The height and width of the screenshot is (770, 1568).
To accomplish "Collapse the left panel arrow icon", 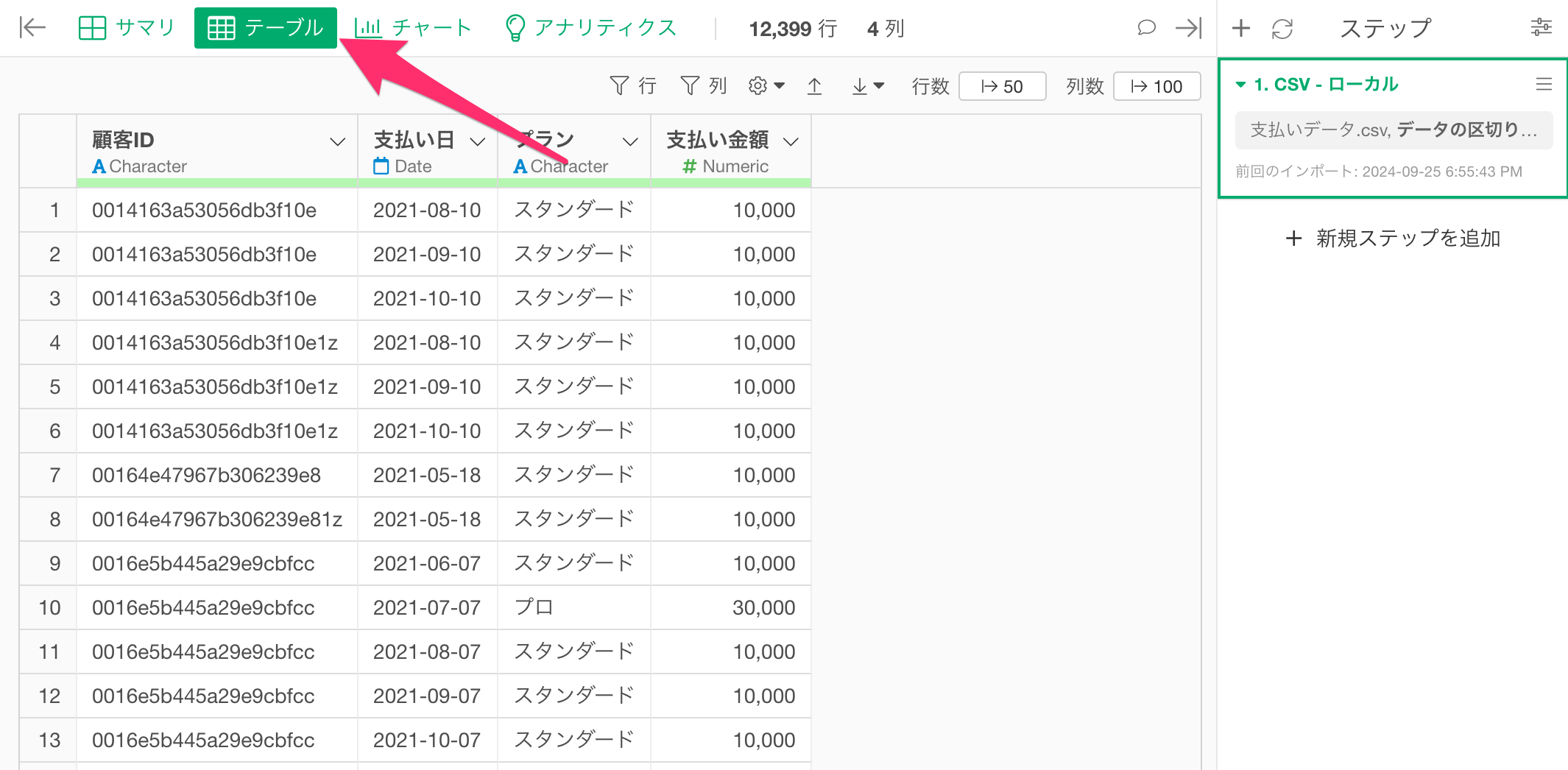I will 32,28.
